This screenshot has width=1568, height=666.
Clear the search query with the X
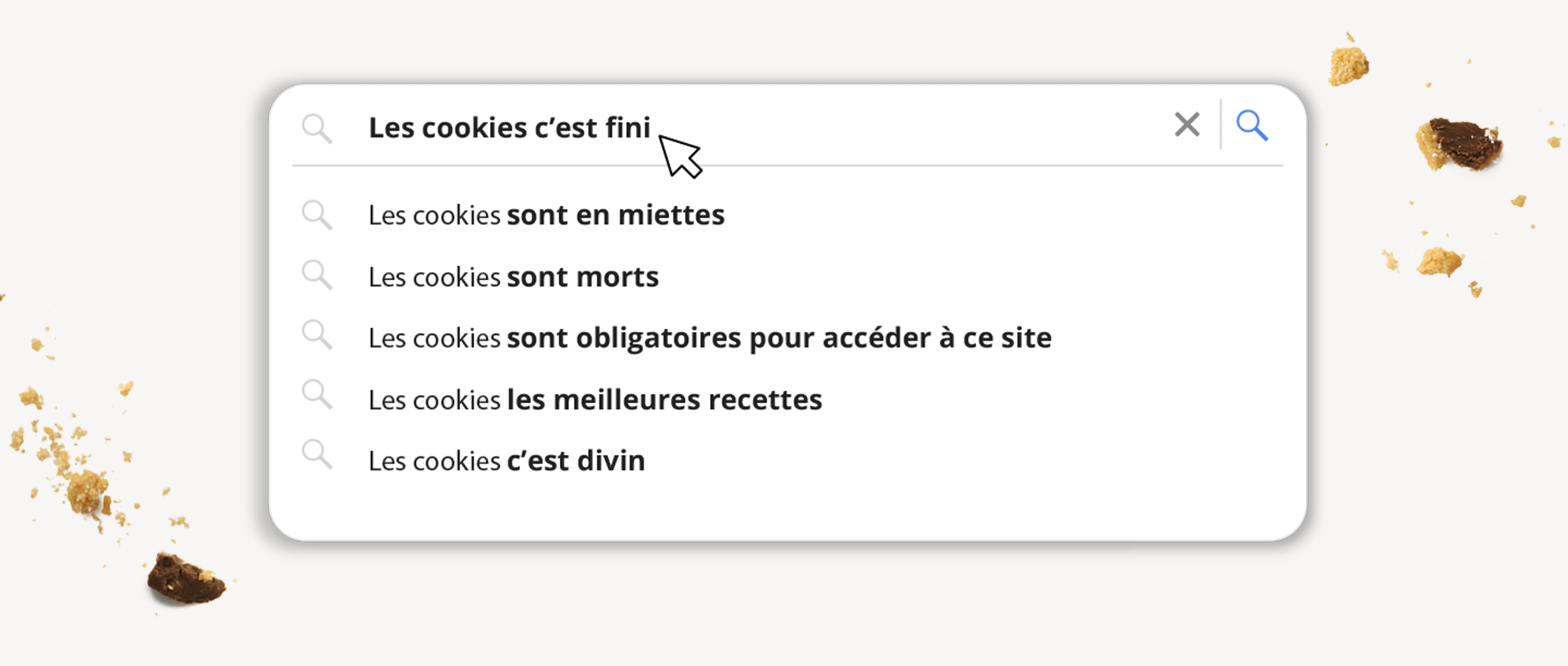[1187, 125]
